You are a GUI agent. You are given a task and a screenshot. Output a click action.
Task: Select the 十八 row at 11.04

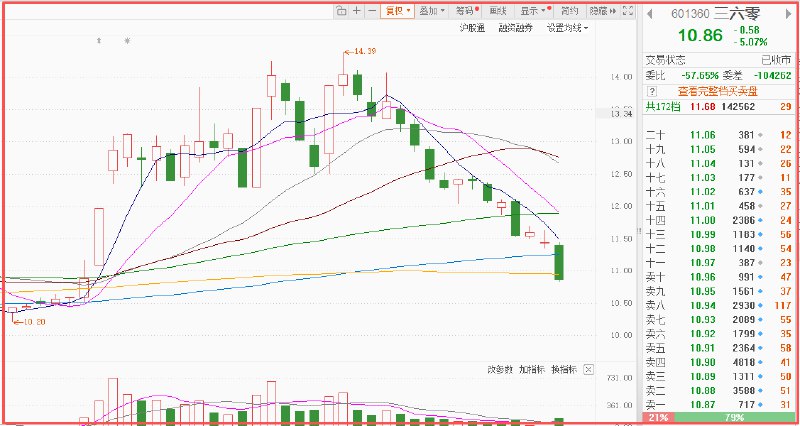(x=718, y=163)
